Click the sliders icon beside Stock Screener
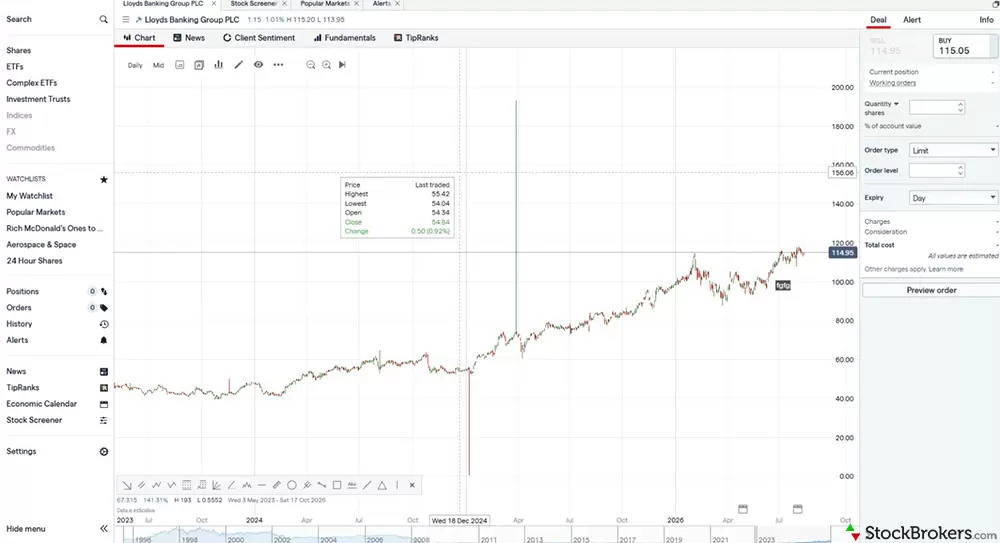 [x=103, y=420]
